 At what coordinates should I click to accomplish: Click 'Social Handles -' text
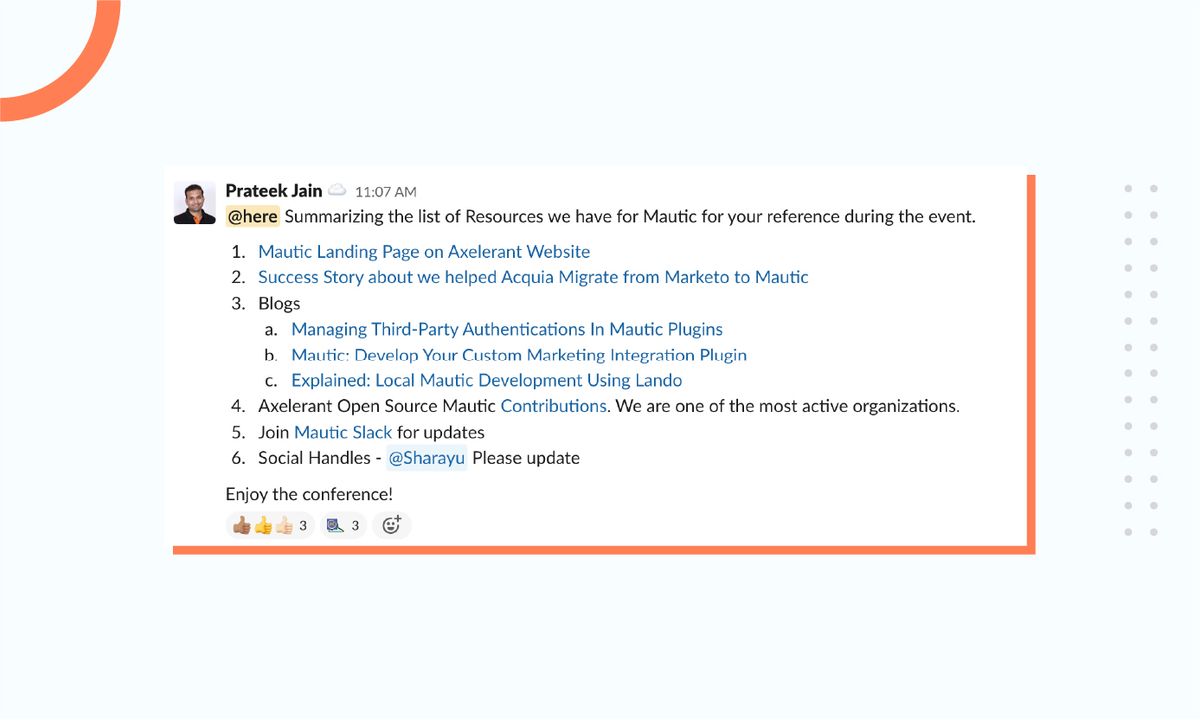coord(319,458)
